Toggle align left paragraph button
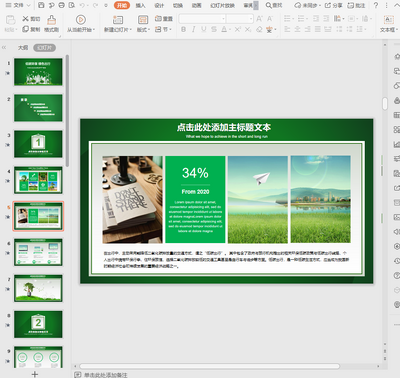 click(287, 30)
